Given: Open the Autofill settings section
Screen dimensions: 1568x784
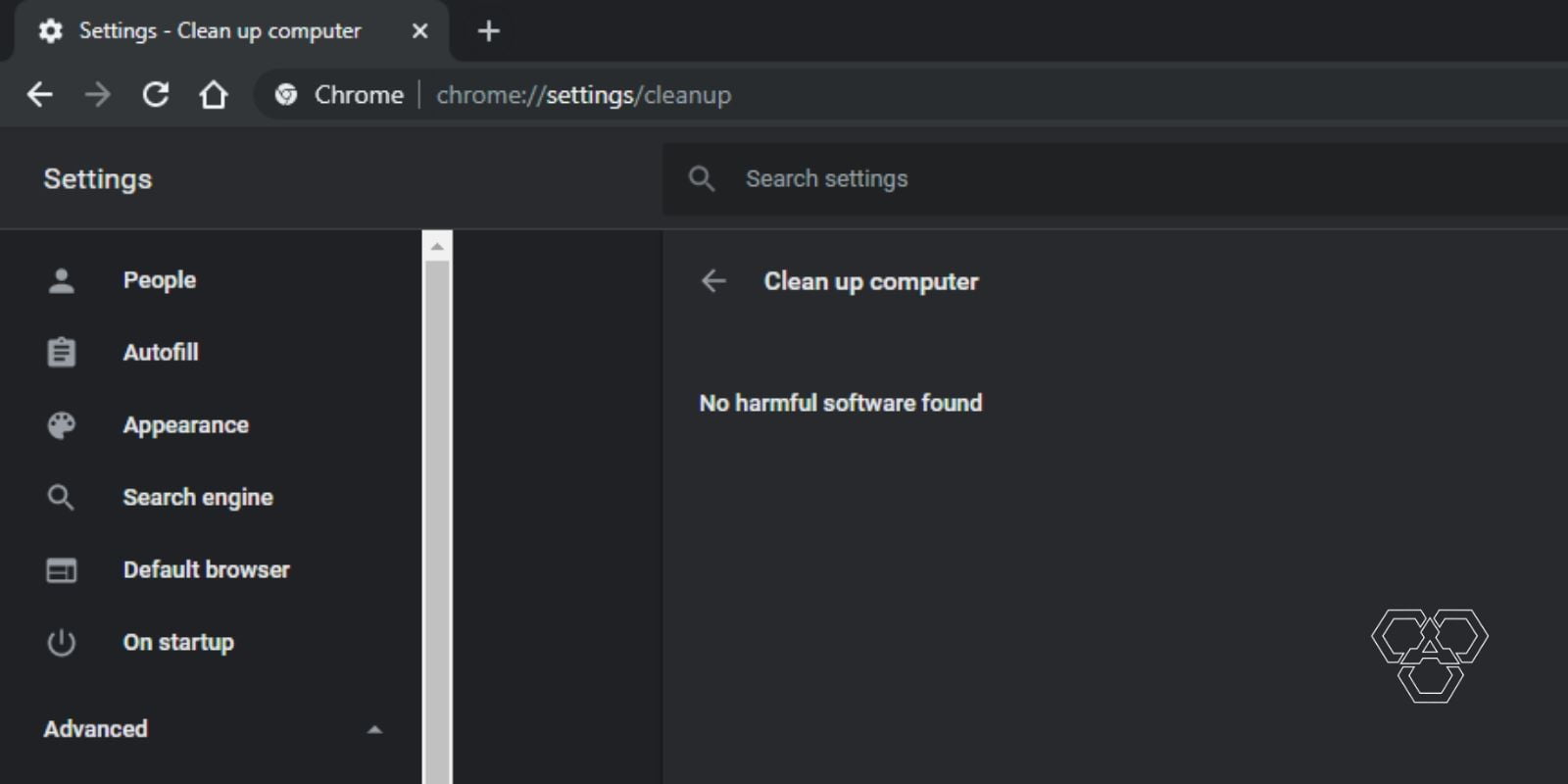Looking at the screenshot, I should pyautogui.click(x=161, y=353).
